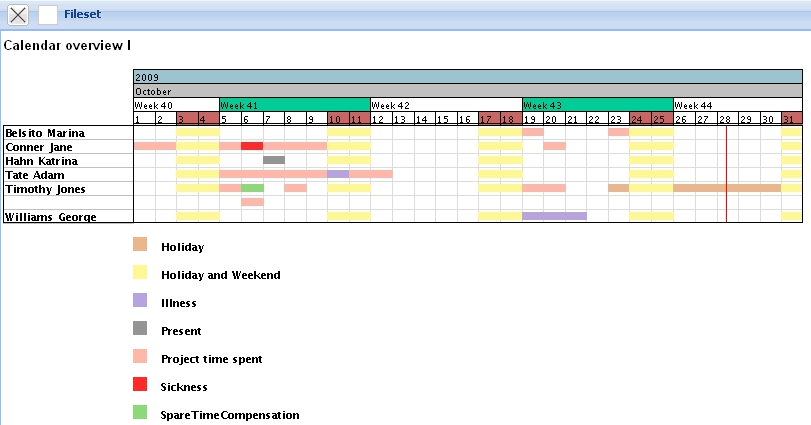
Task: Click day 28 in the calendar header
Action: 726,119
